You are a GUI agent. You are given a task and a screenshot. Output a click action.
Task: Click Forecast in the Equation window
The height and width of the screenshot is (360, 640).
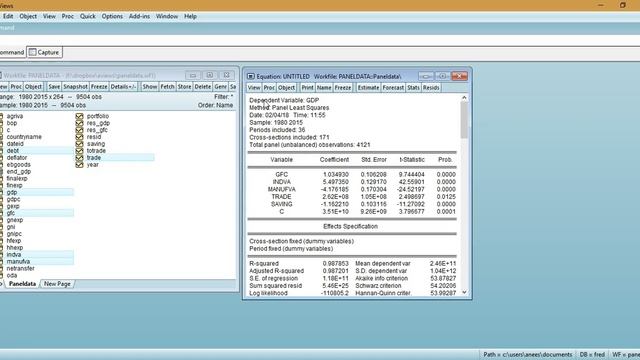coord(393,88)
